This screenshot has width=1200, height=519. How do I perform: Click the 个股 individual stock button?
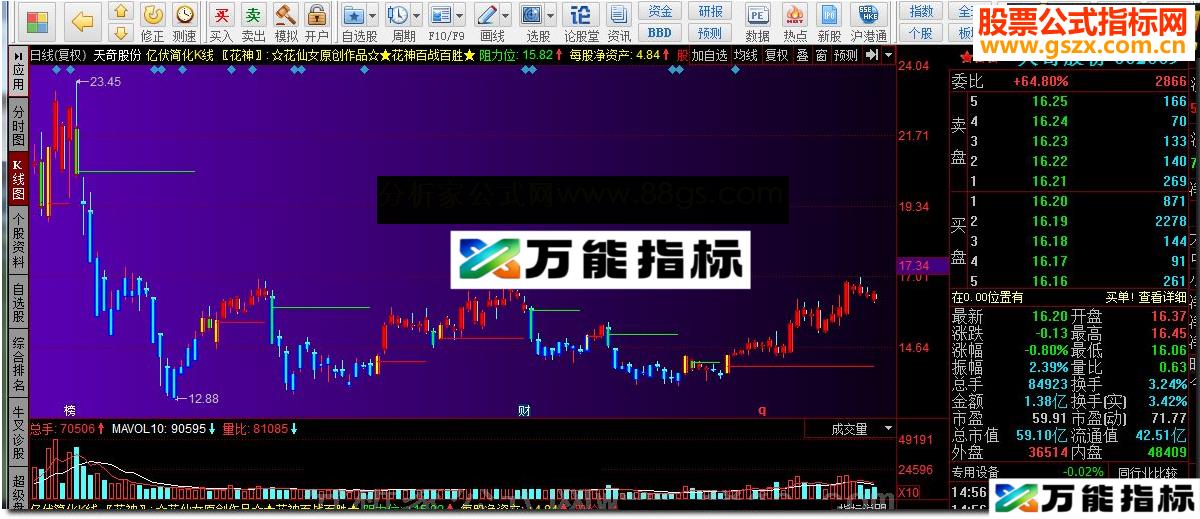[922, 33]
